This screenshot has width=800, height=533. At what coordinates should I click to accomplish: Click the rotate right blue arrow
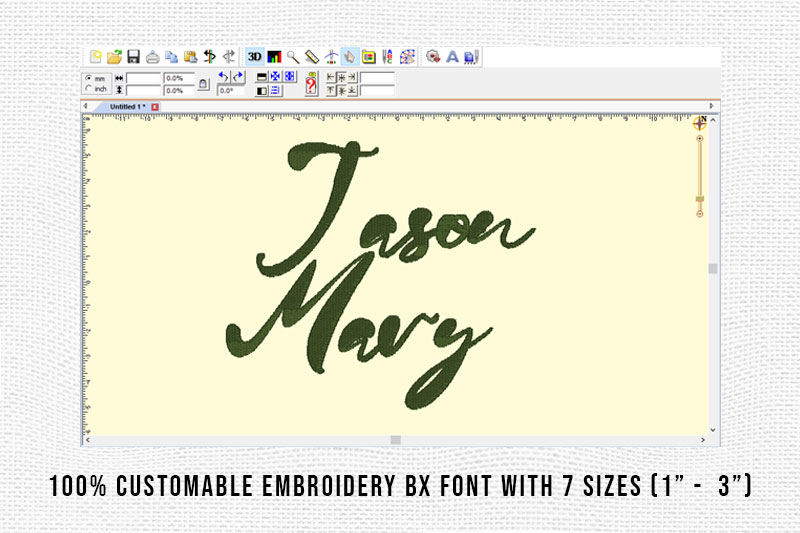pos(238,77)
